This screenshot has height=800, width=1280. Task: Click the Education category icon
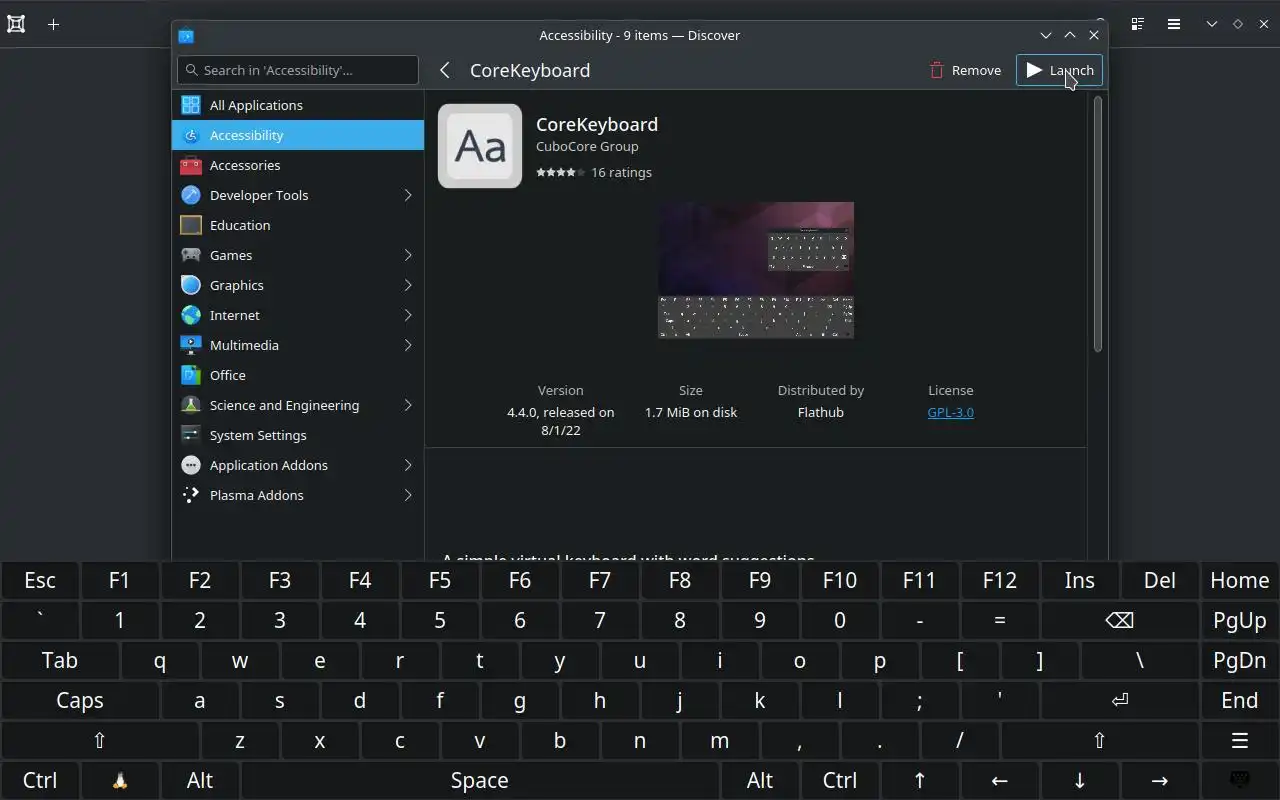pos(191,225)
